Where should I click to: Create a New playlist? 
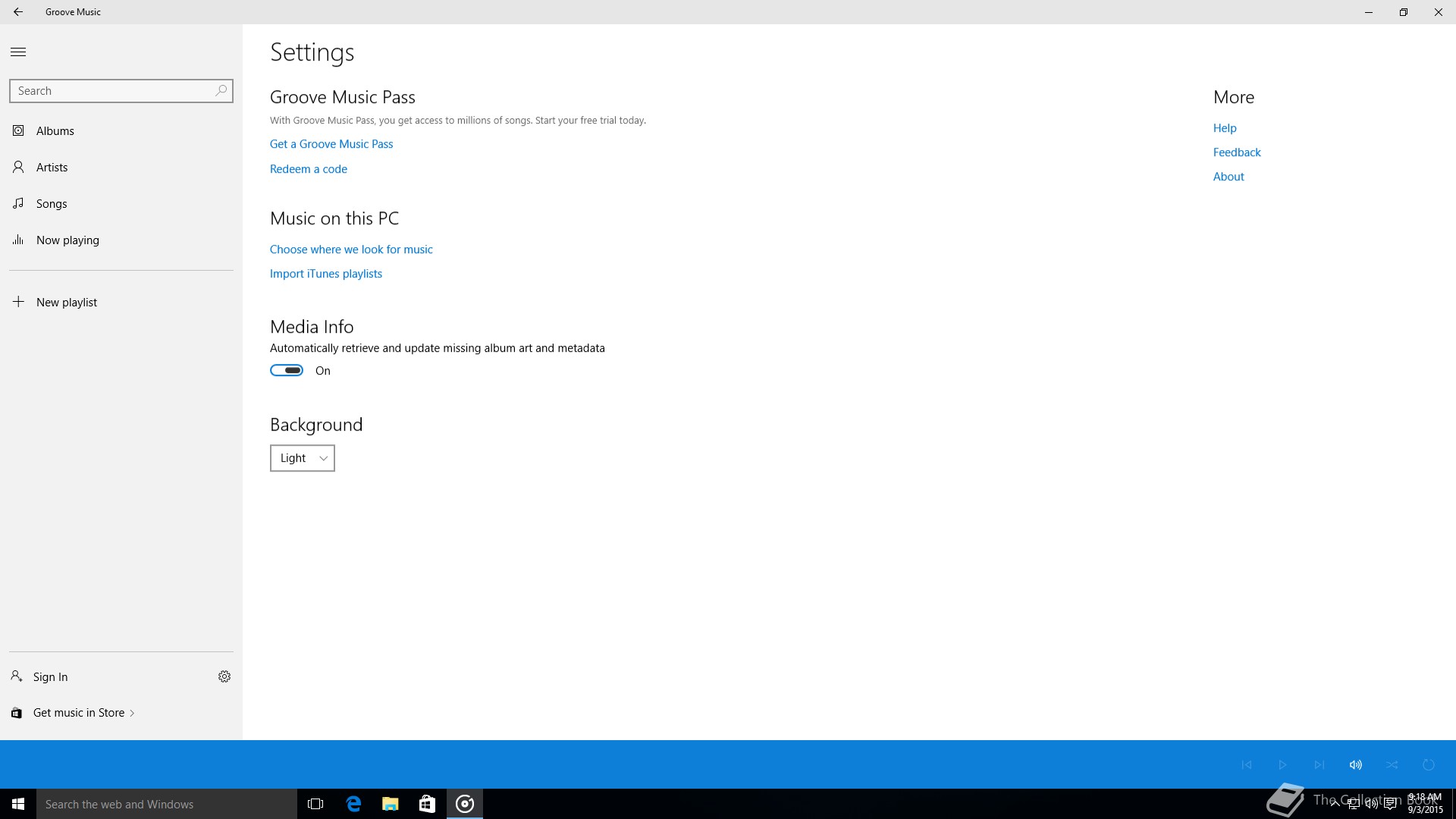tap(121, 302)
